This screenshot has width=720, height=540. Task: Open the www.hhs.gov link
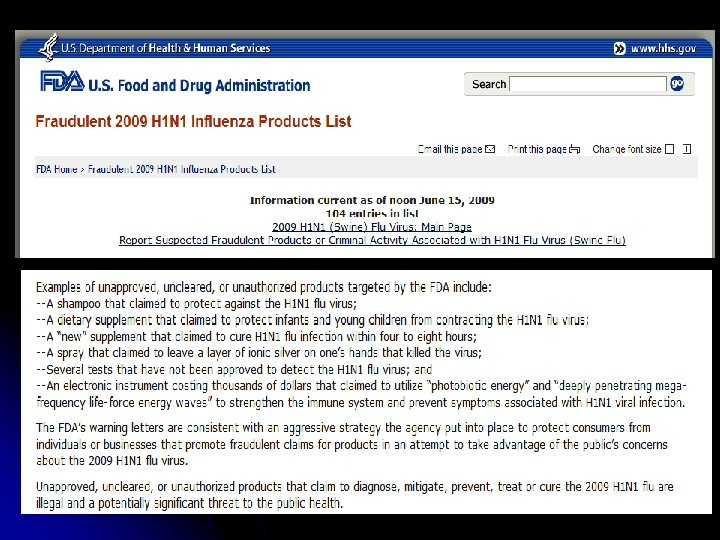[664, 48]
